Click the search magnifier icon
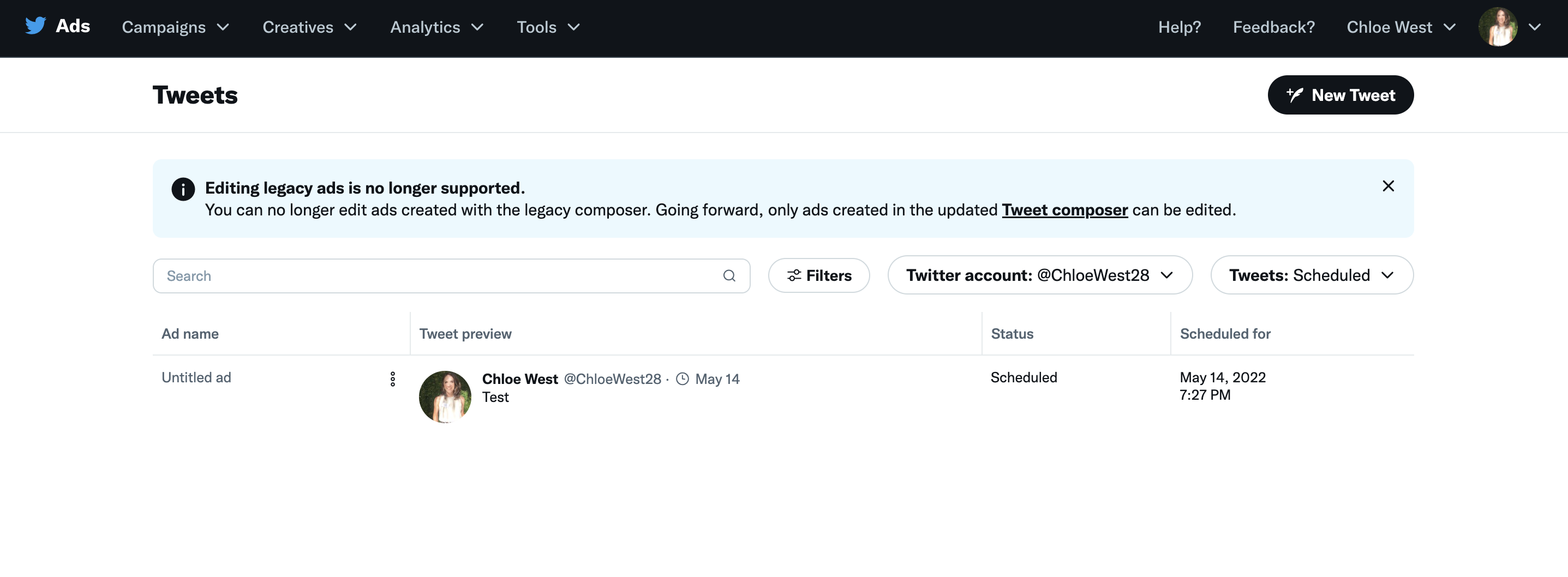 728,276
